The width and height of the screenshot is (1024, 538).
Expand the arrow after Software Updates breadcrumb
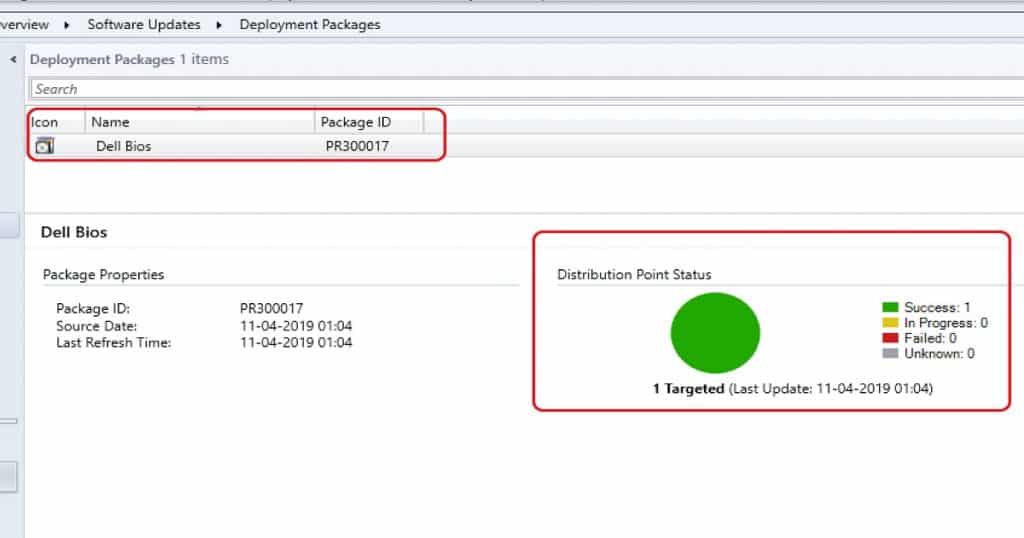click(219, 25)
